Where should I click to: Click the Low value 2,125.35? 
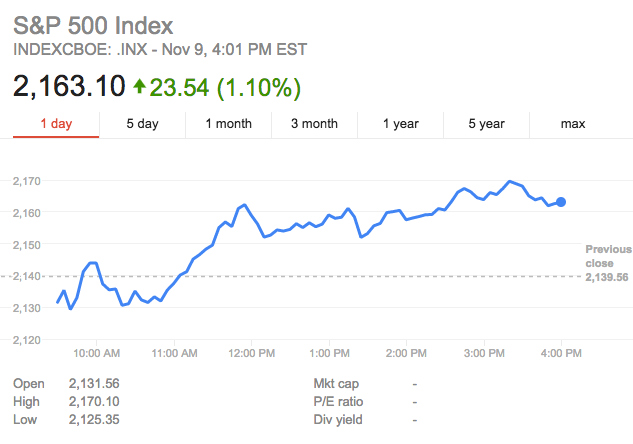pos(94,420)
